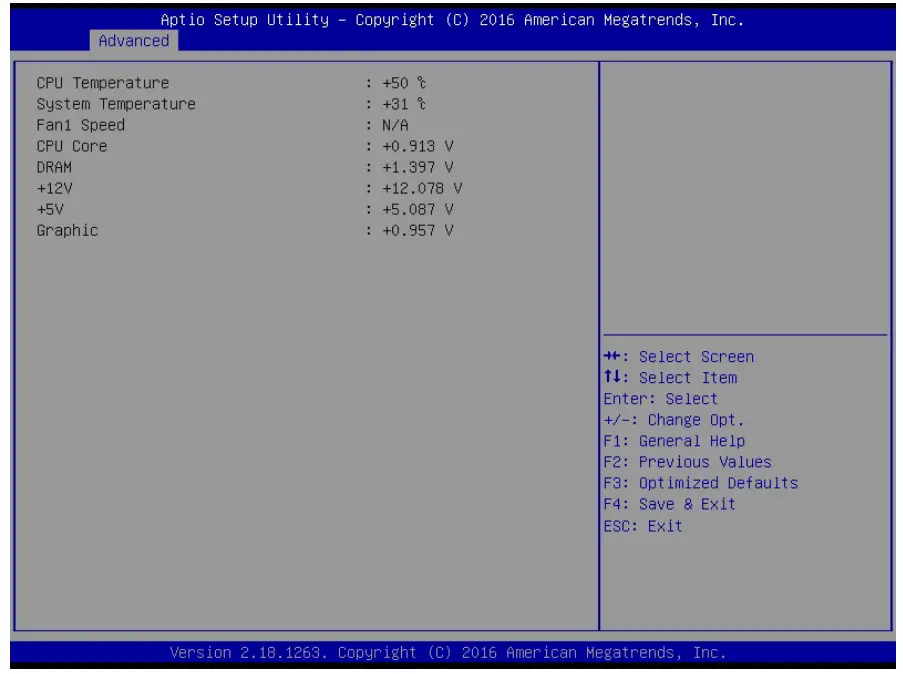The width and height of the screenshot is (903, 674).
Task: Click the Aptio Setup Utility title text
Action: tap(452, 20)
